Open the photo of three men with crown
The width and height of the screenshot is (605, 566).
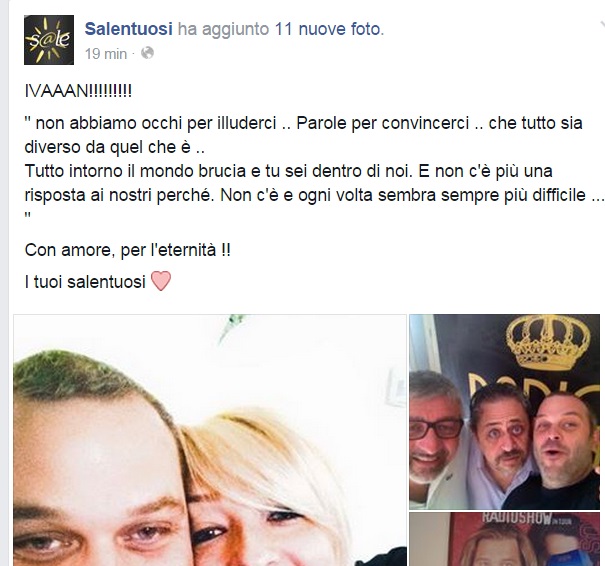pyautogui.click(x=504, y=412)
